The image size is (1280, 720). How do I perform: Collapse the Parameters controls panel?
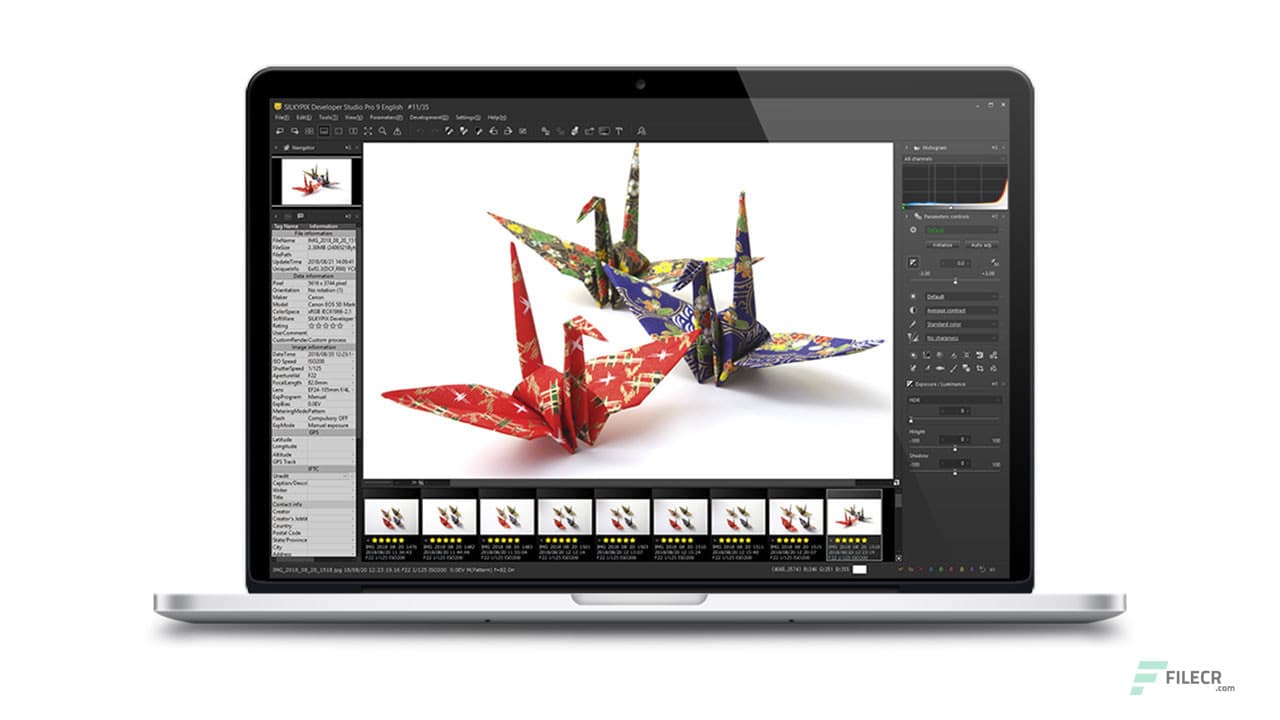click(906, 218)
